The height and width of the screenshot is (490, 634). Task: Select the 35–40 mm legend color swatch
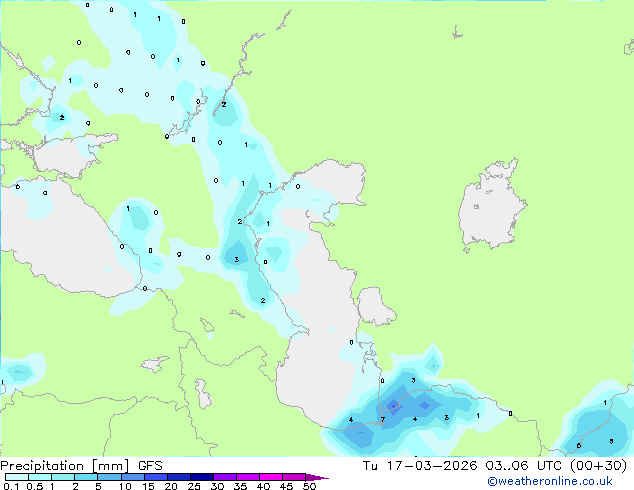pyautogui.click(x=247, y=477)
